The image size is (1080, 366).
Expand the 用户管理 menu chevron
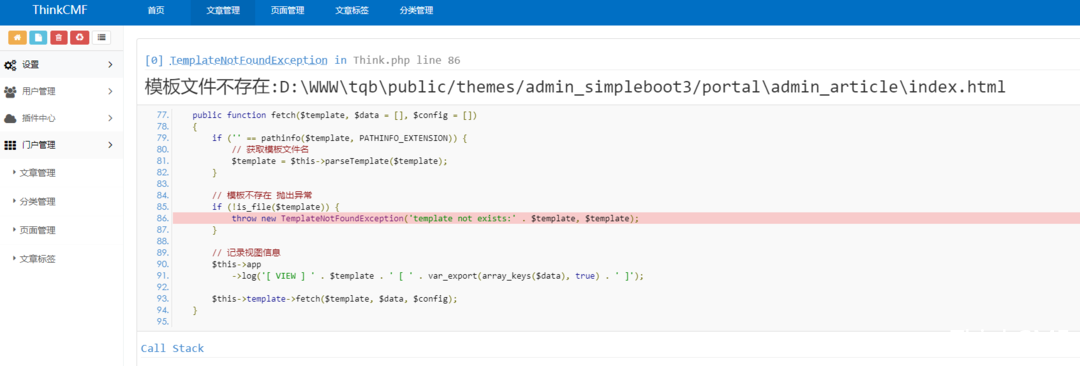tap(110, 91)
